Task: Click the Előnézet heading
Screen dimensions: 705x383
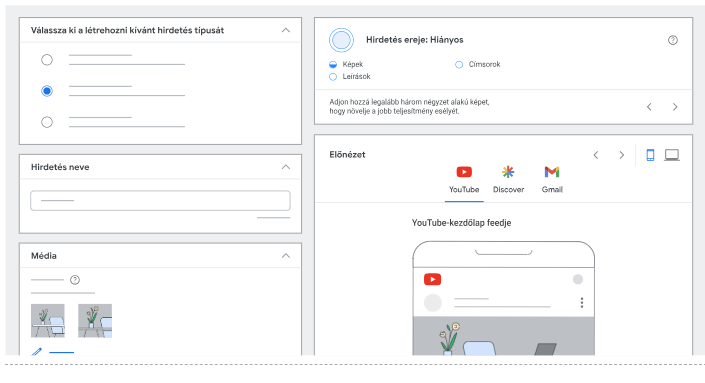Action: click(347, 155)
